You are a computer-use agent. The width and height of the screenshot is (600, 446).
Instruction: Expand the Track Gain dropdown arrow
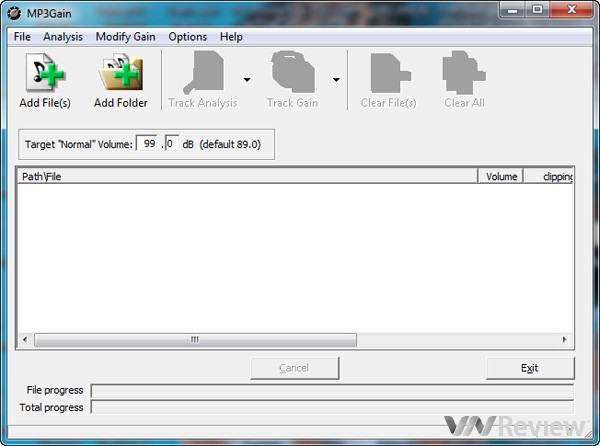pos(336,80)
